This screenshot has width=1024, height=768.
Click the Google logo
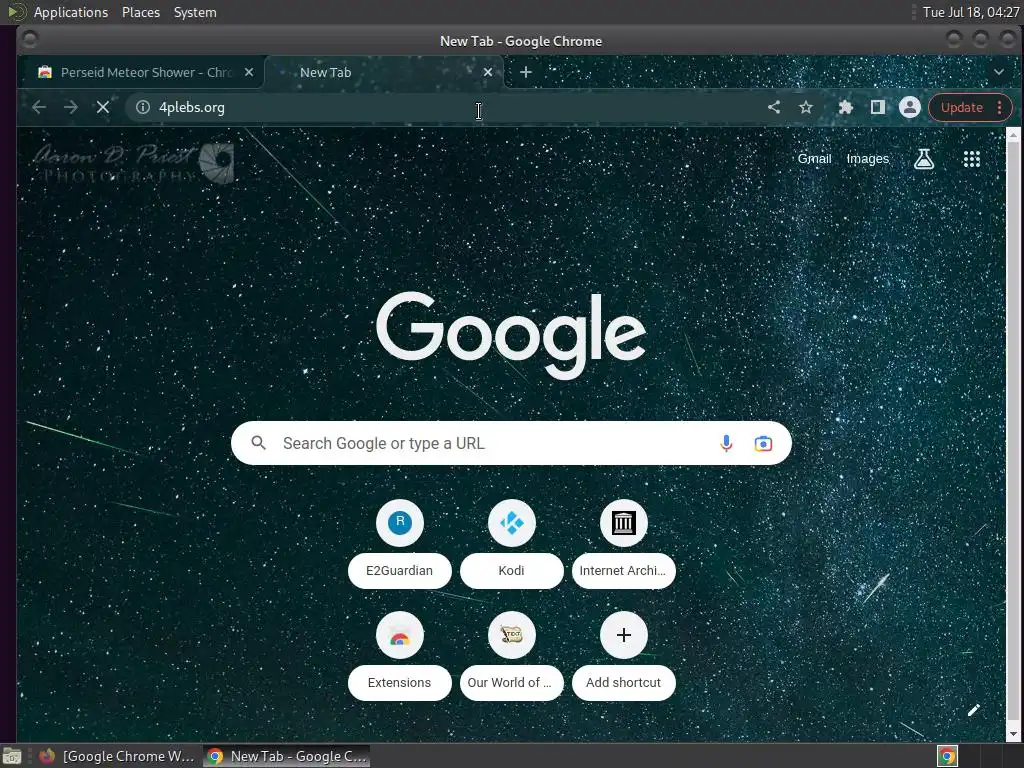[x=511, y=334]
